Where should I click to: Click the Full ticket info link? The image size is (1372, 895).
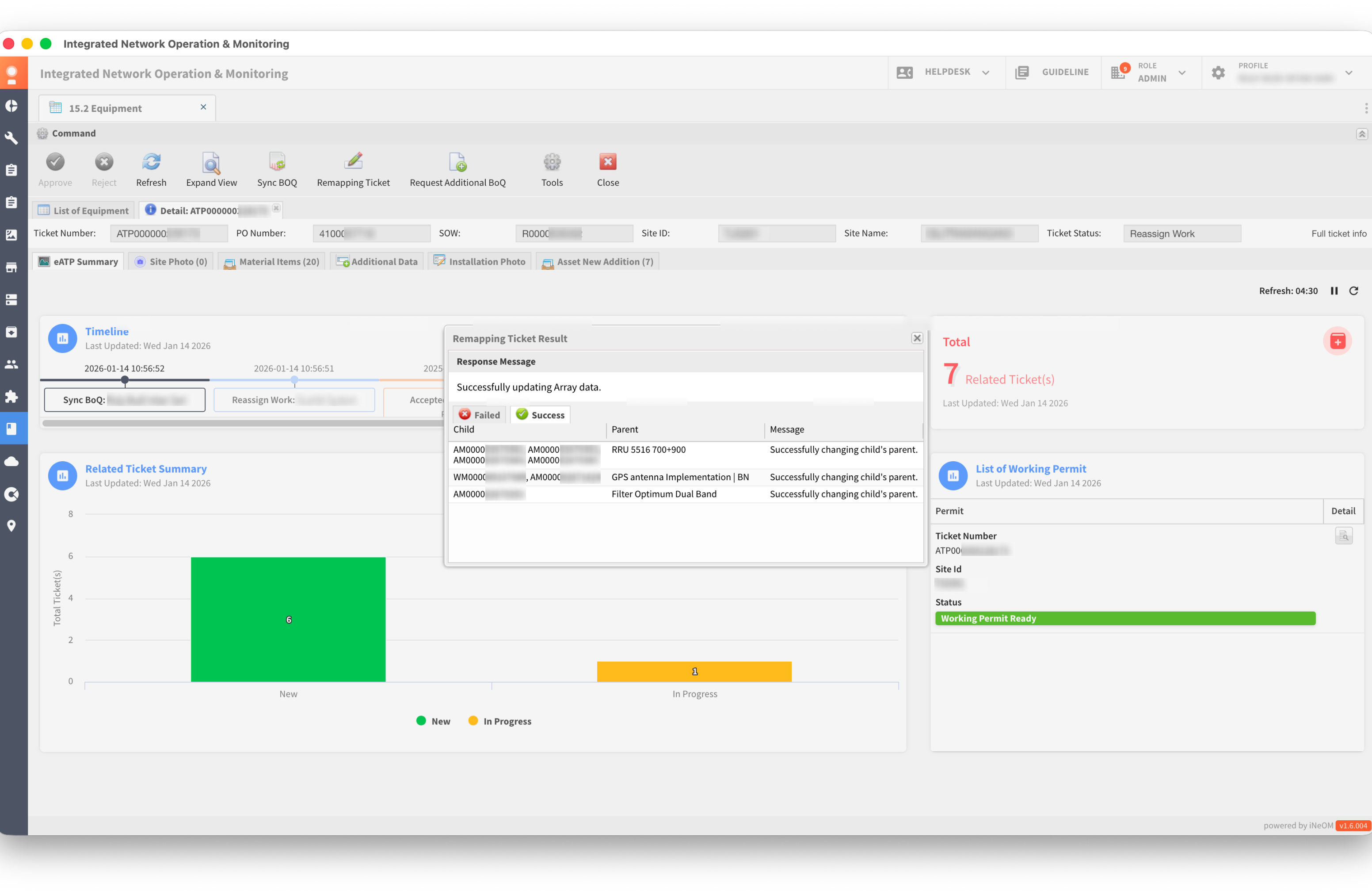1338,233
